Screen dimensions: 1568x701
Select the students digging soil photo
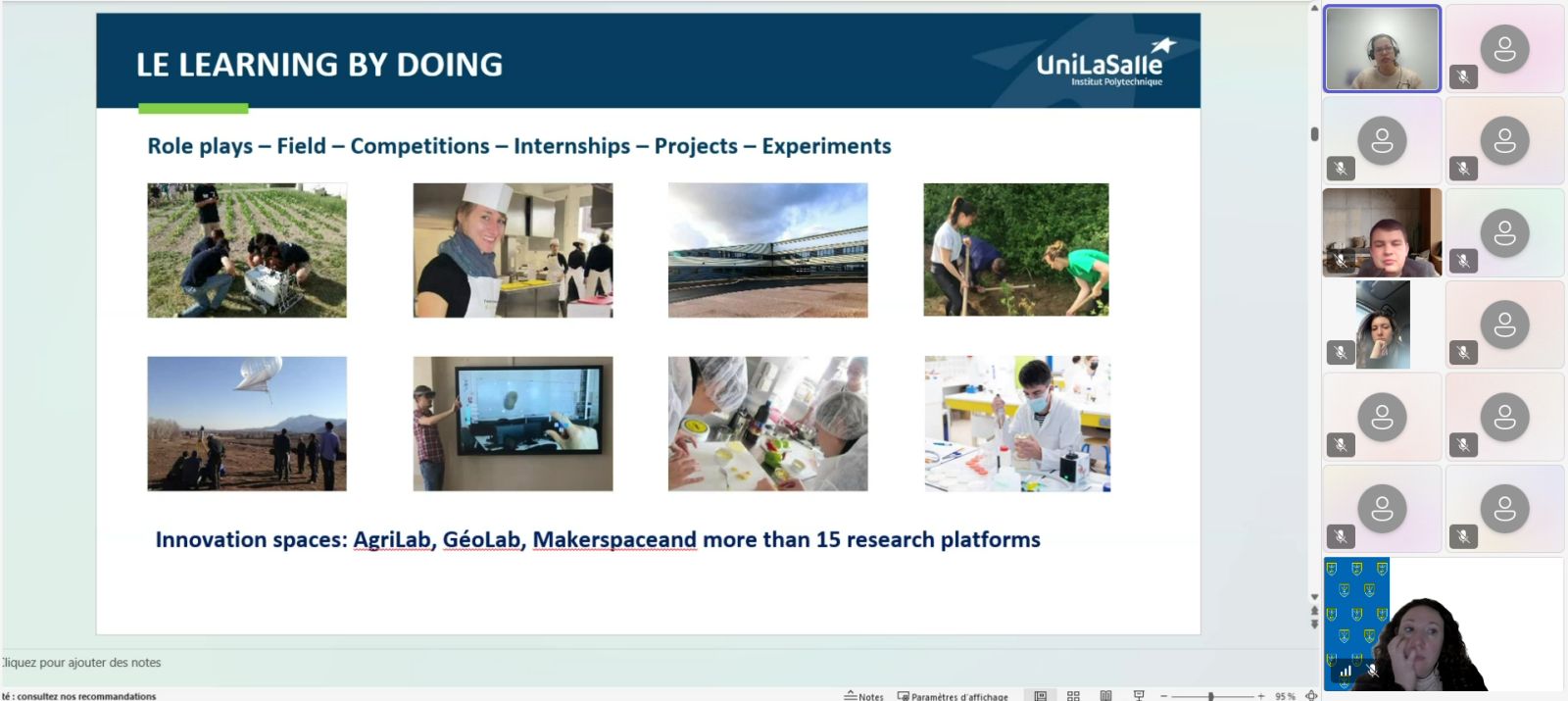point(1016,249)
